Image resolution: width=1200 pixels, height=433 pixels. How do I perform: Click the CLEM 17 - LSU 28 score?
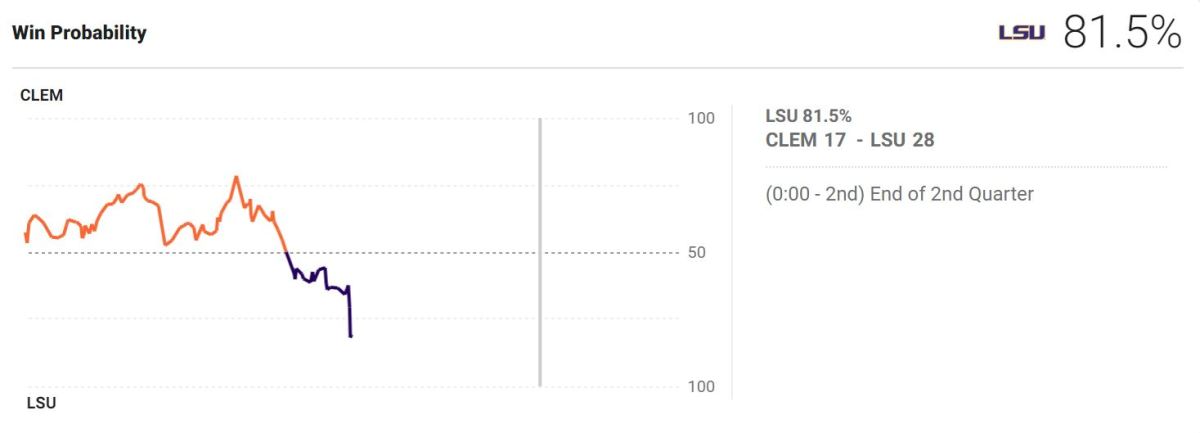850,140
